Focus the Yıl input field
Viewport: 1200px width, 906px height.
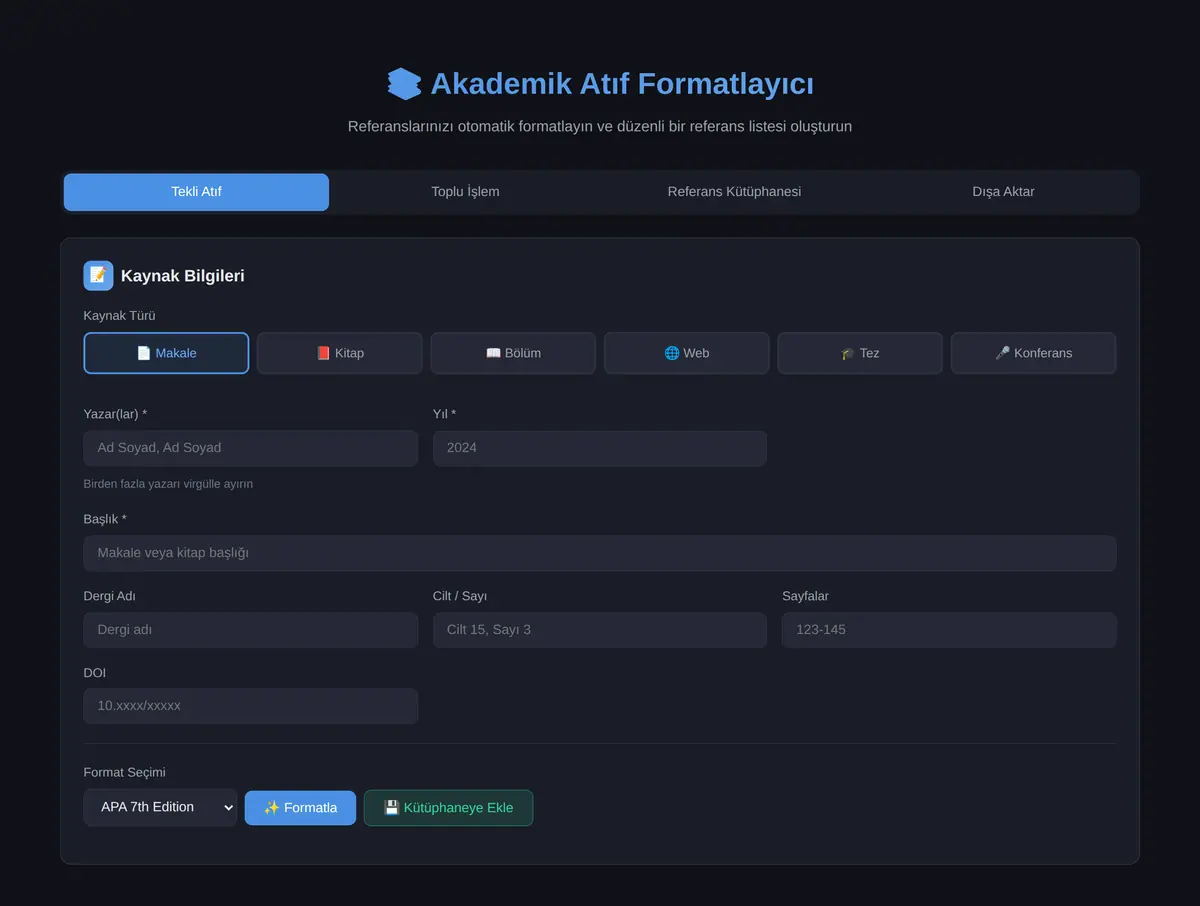600,448
